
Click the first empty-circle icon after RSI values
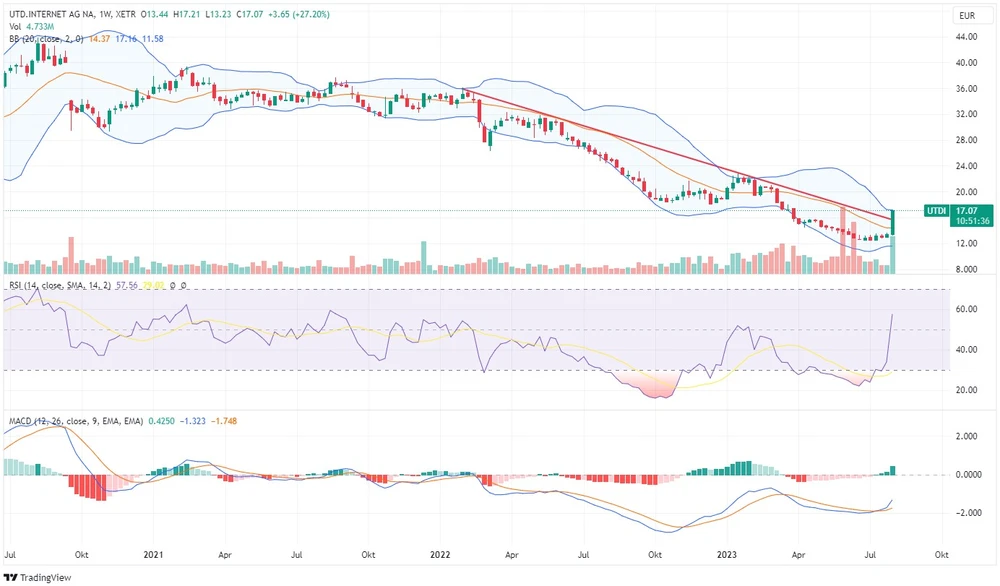click(172, 286)
